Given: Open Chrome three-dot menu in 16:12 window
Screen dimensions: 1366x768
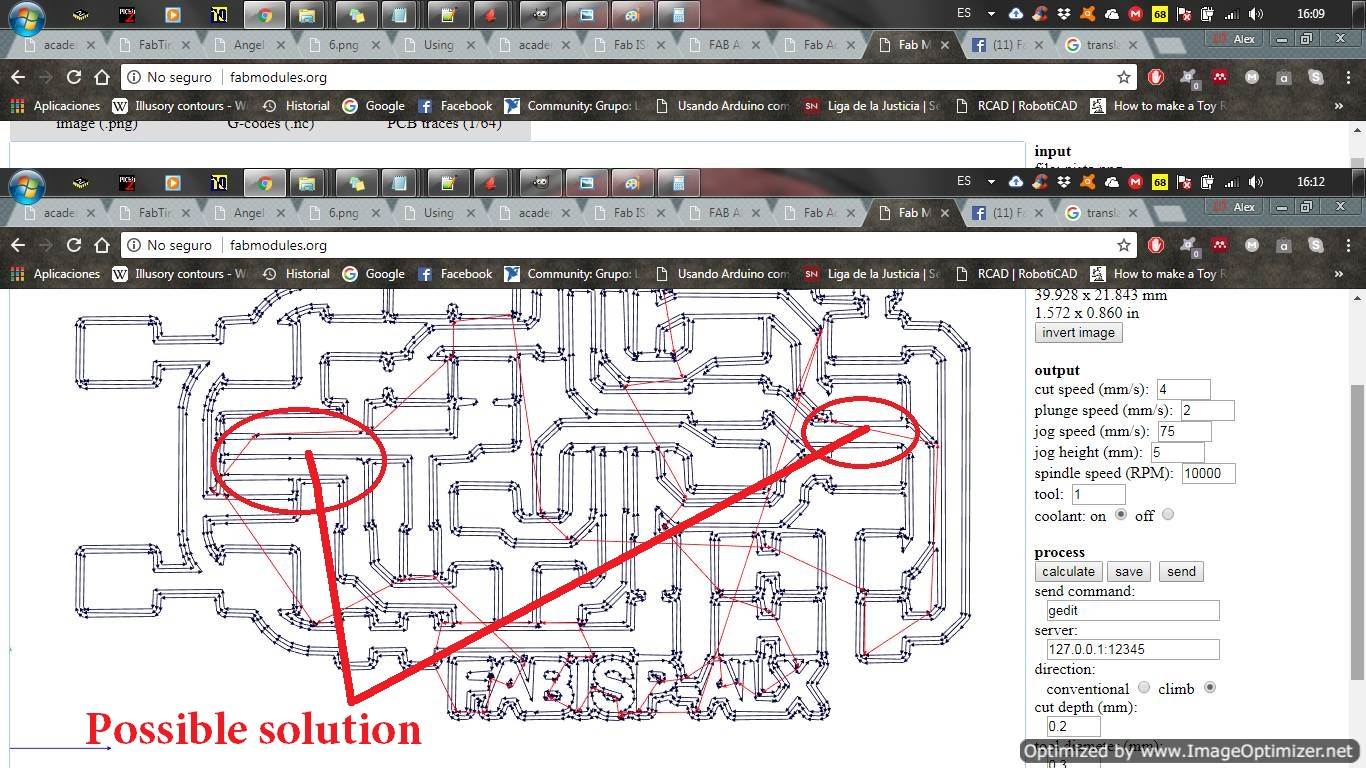Looking at the screenshot, I should click(x=1346, y=245).
